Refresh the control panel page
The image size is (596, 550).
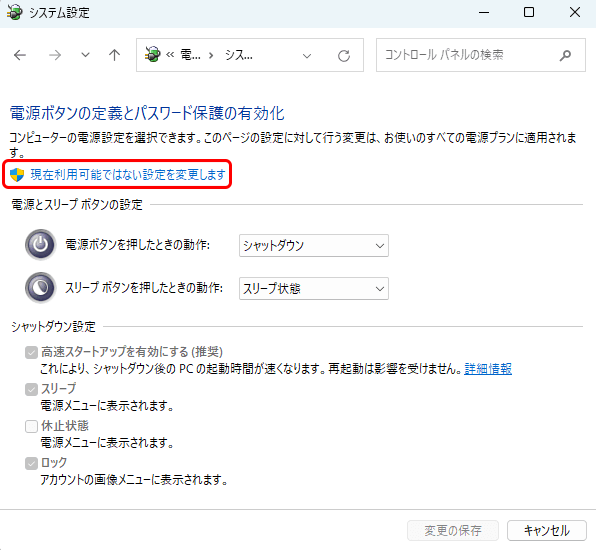[344, 56]
